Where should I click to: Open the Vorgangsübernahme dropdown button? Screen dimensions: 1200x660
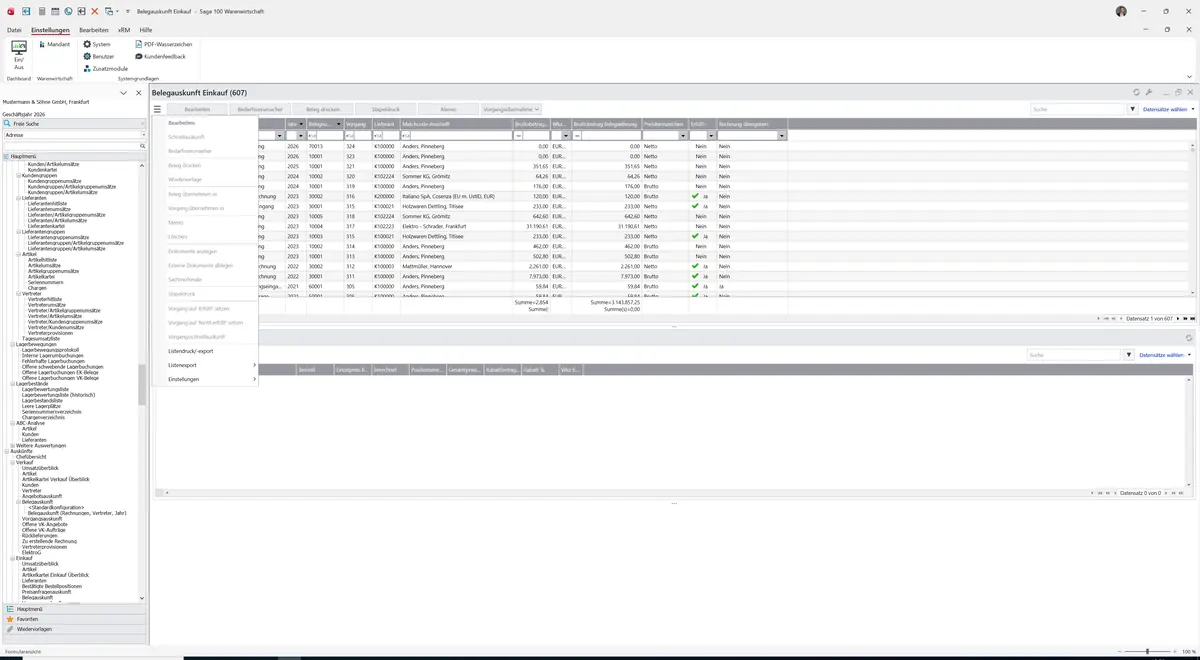click(x=511, y=109)
